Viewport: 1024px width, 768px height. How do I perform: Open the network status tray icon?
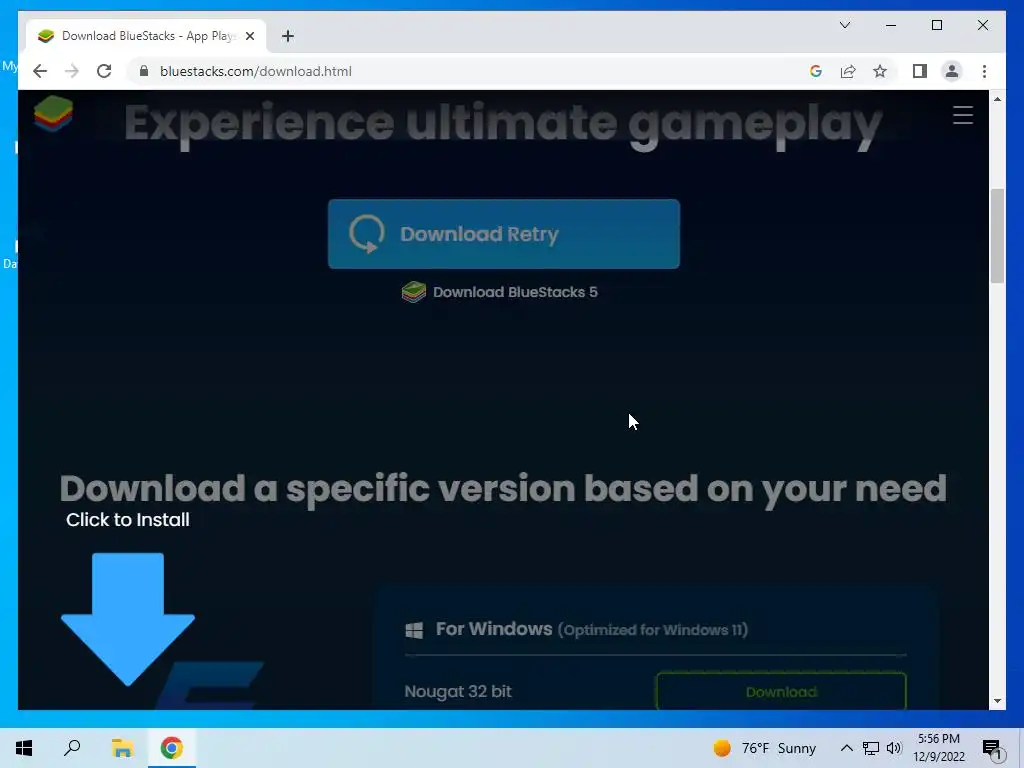[x=871, y=748]
